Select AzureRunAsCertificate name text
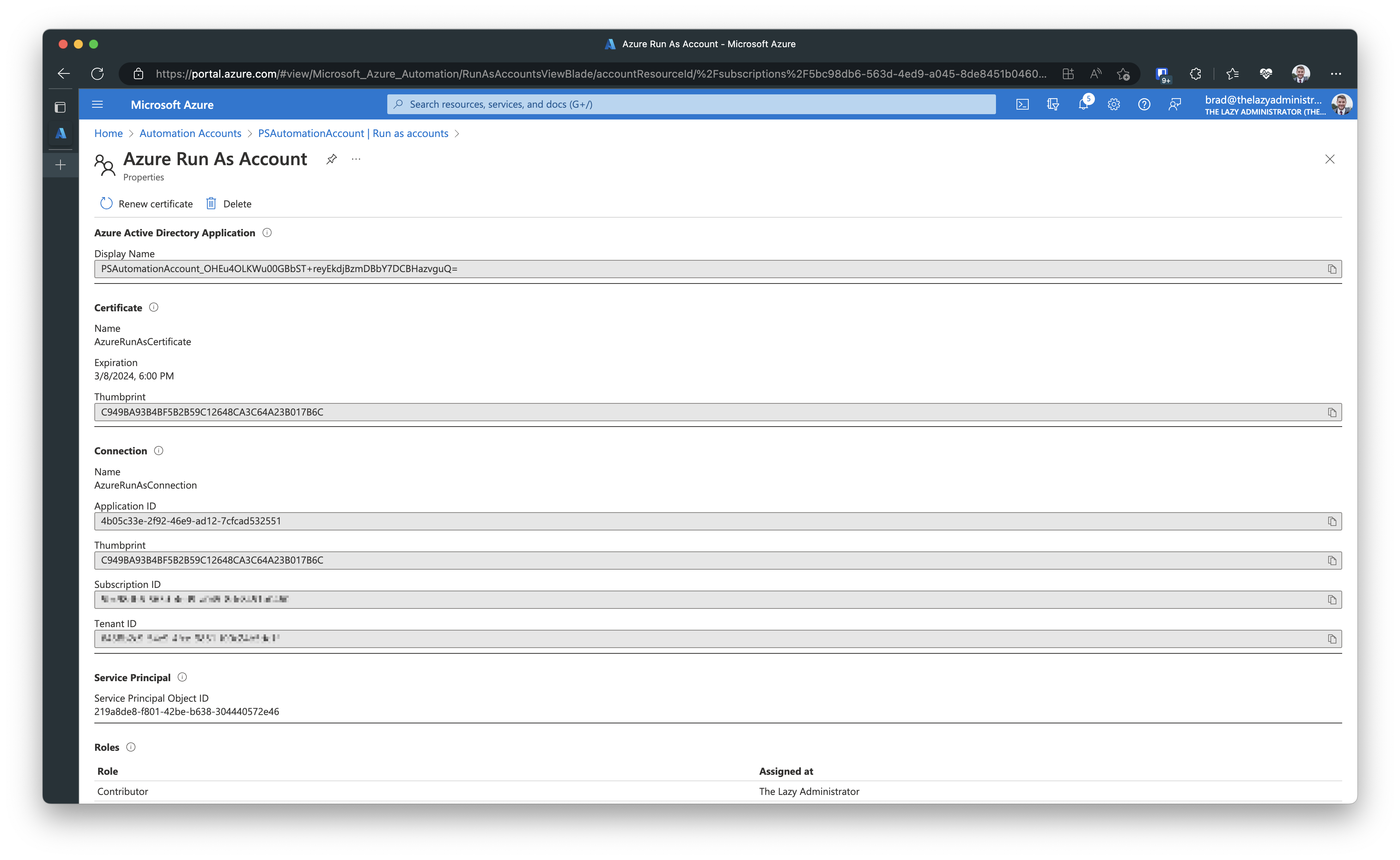 tap(143, 342)
